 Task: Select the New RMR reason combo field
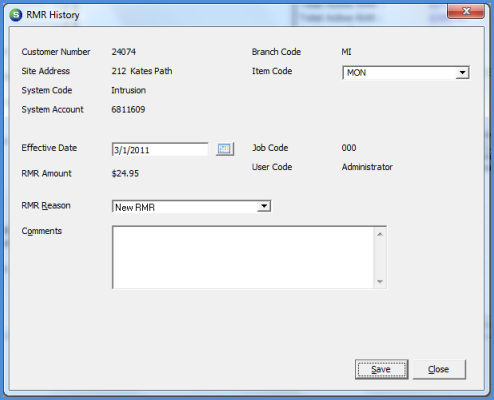(x=191, y=207)
